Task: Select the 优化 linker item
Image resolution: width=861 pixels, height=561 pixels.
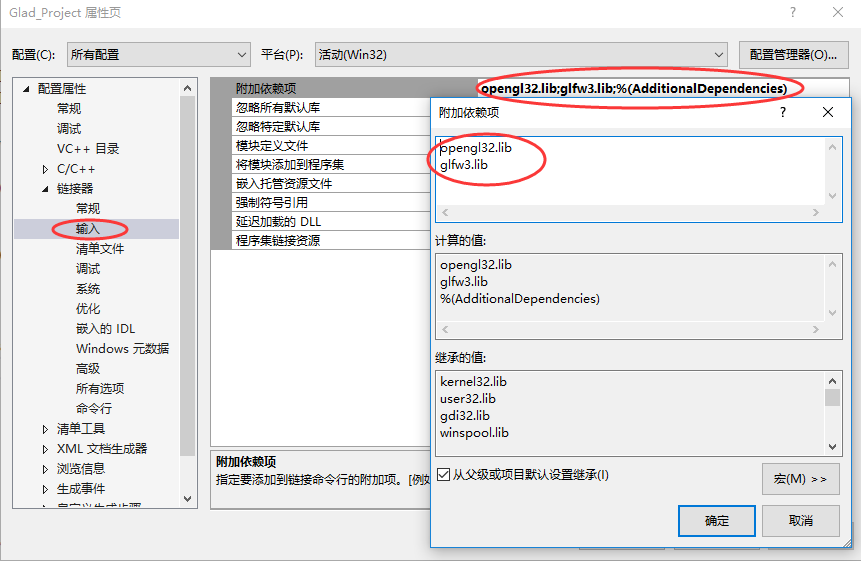Action: click(x=88, y=308)
